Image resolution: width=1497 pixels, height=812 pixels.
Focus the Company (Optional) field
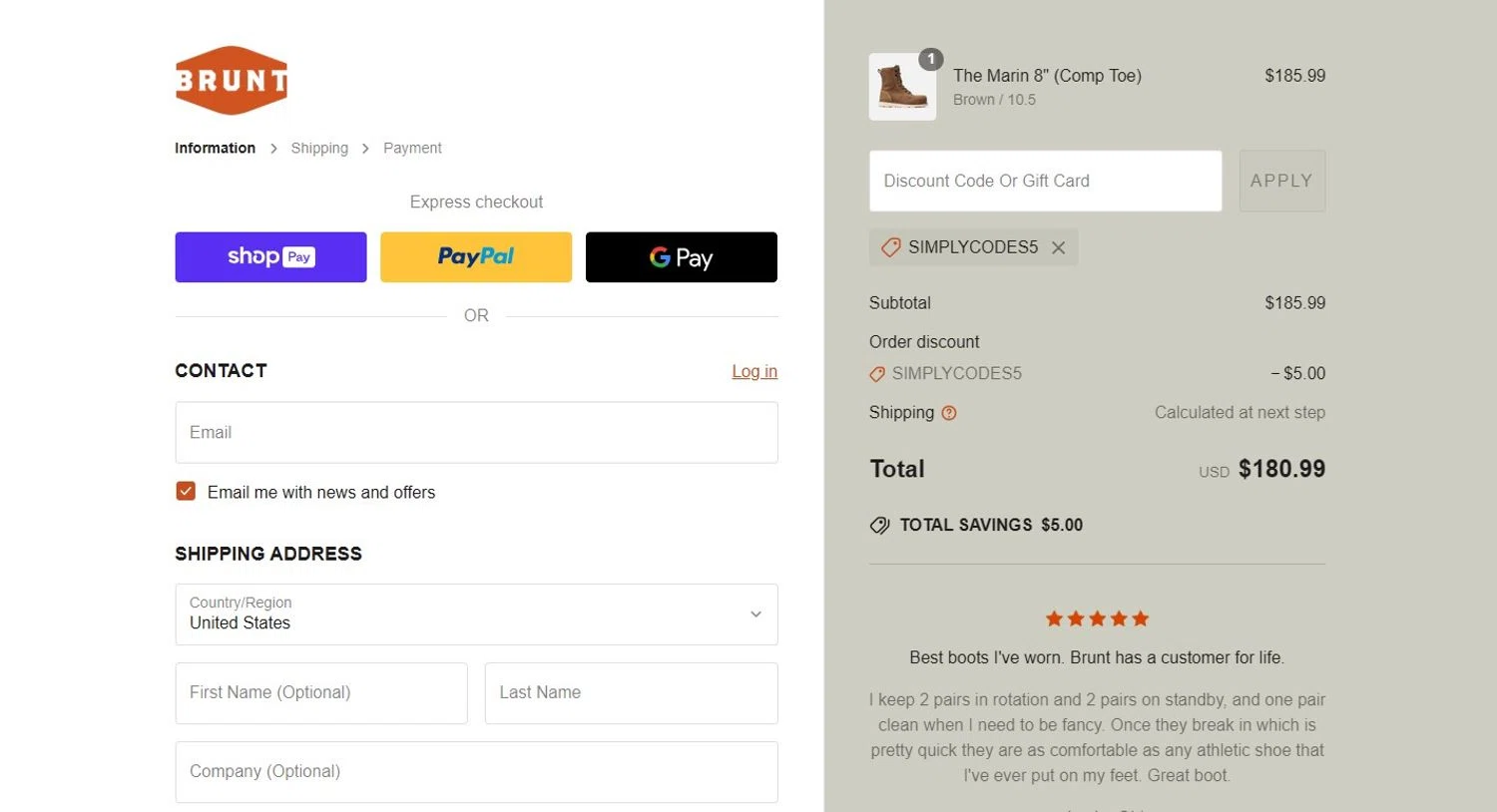[476, 772]
